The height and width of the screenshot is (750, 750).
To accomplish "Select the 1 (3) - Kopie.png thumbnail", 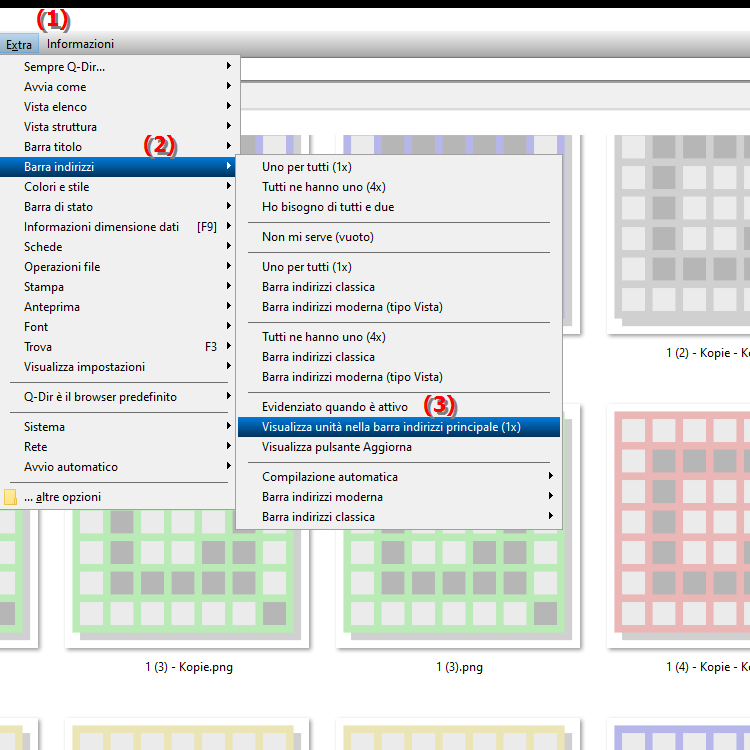I will point(187,579).
